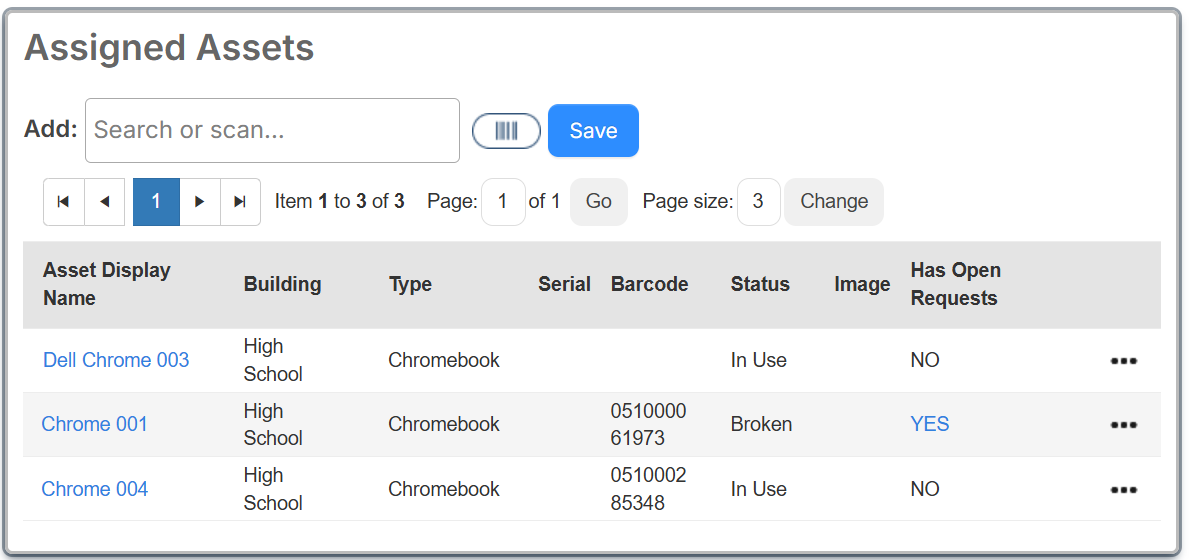Select High School building in Chrome 004 row
The height and width of the screenshot is (560, 1189).
click(x=273, y=489)
